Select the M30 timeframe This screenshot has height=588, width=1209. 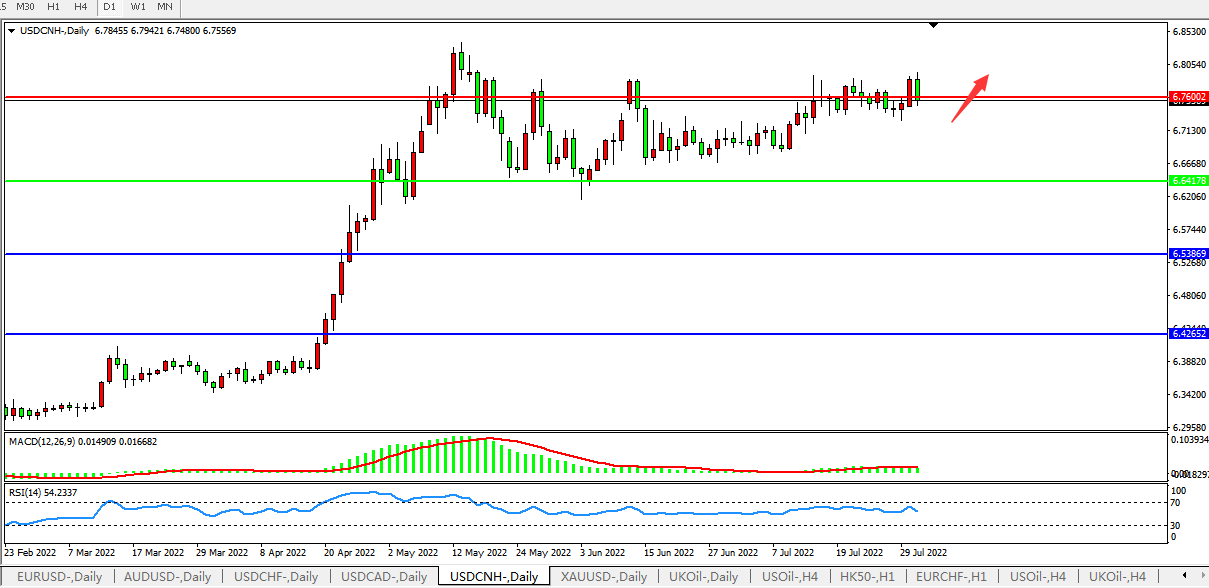[26, 7]
